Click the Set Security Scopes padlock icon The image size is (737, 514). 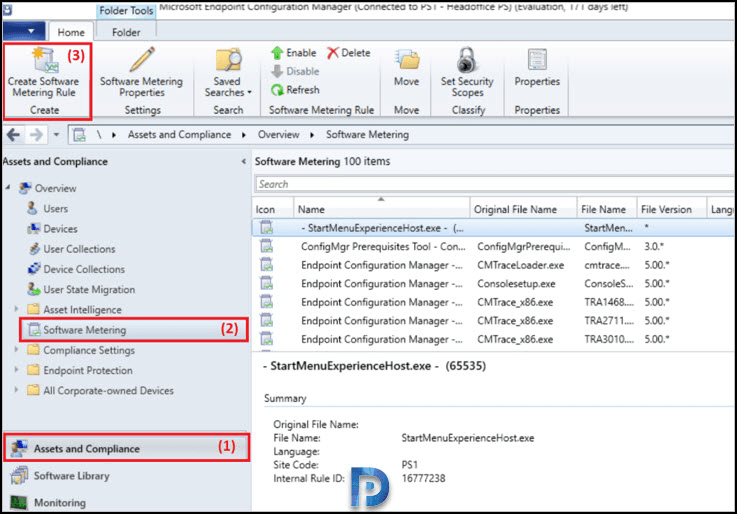tap(467, 60)
